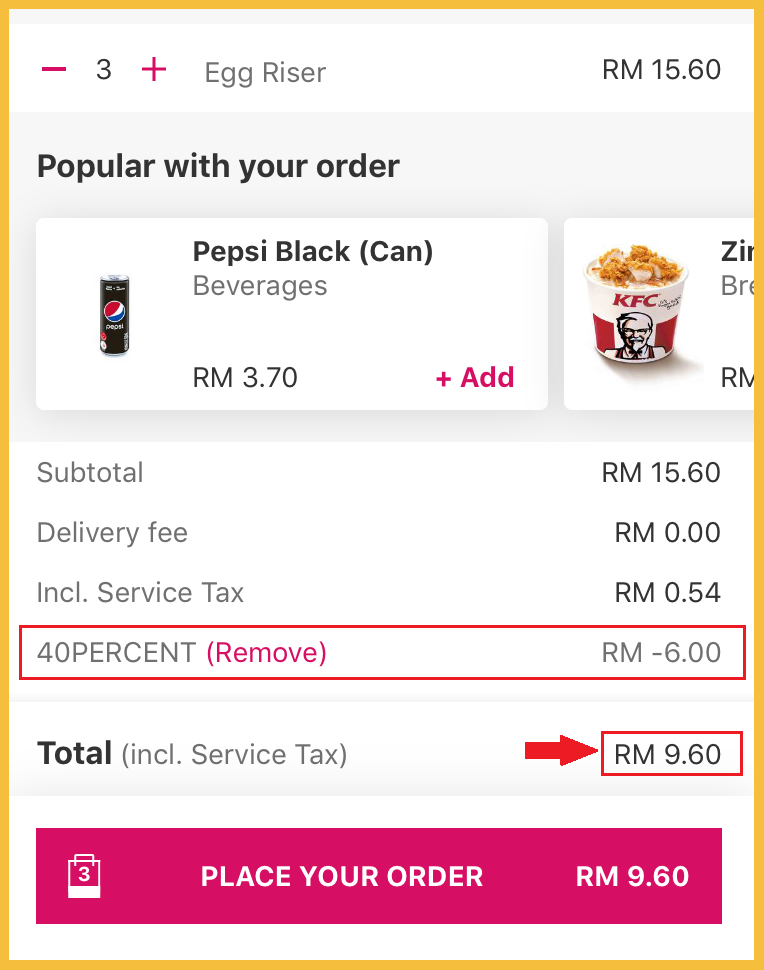Open the Pepsi Black (Can) product title
764x970 pixels.
pyautogui.click(x=313, y=251)
